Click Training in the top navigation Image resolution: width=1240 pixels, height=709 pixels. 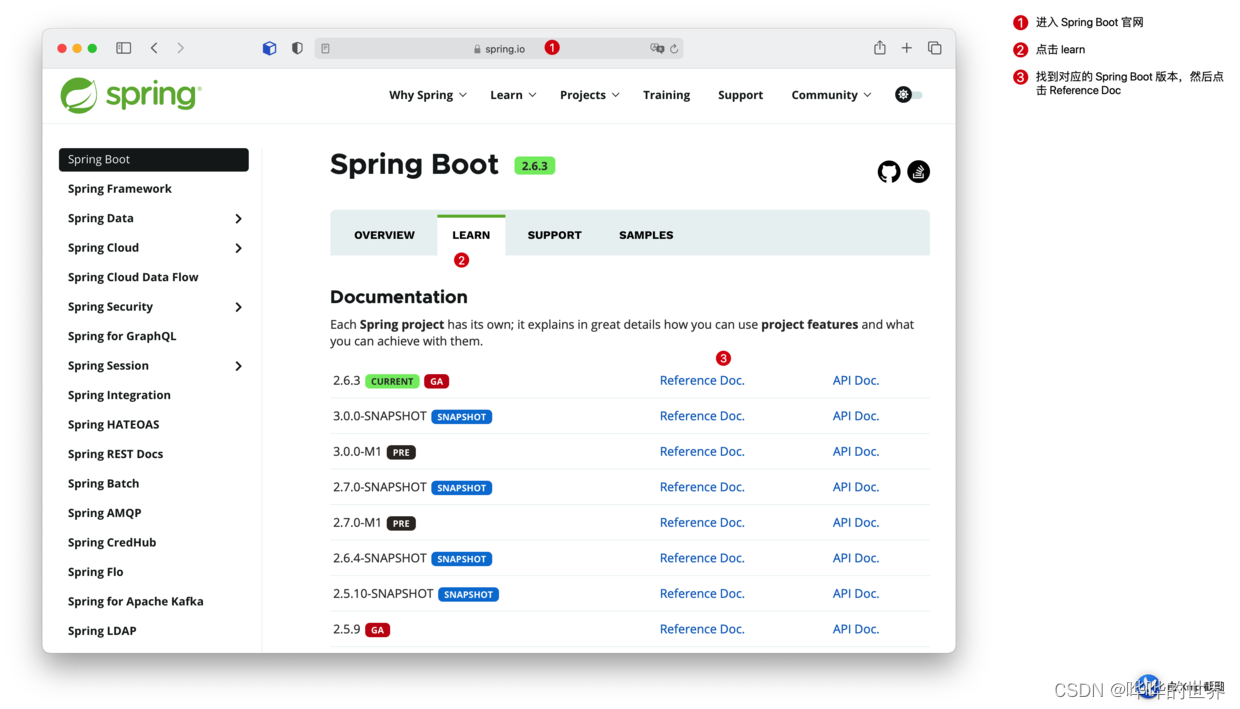[x=666, y=95]
